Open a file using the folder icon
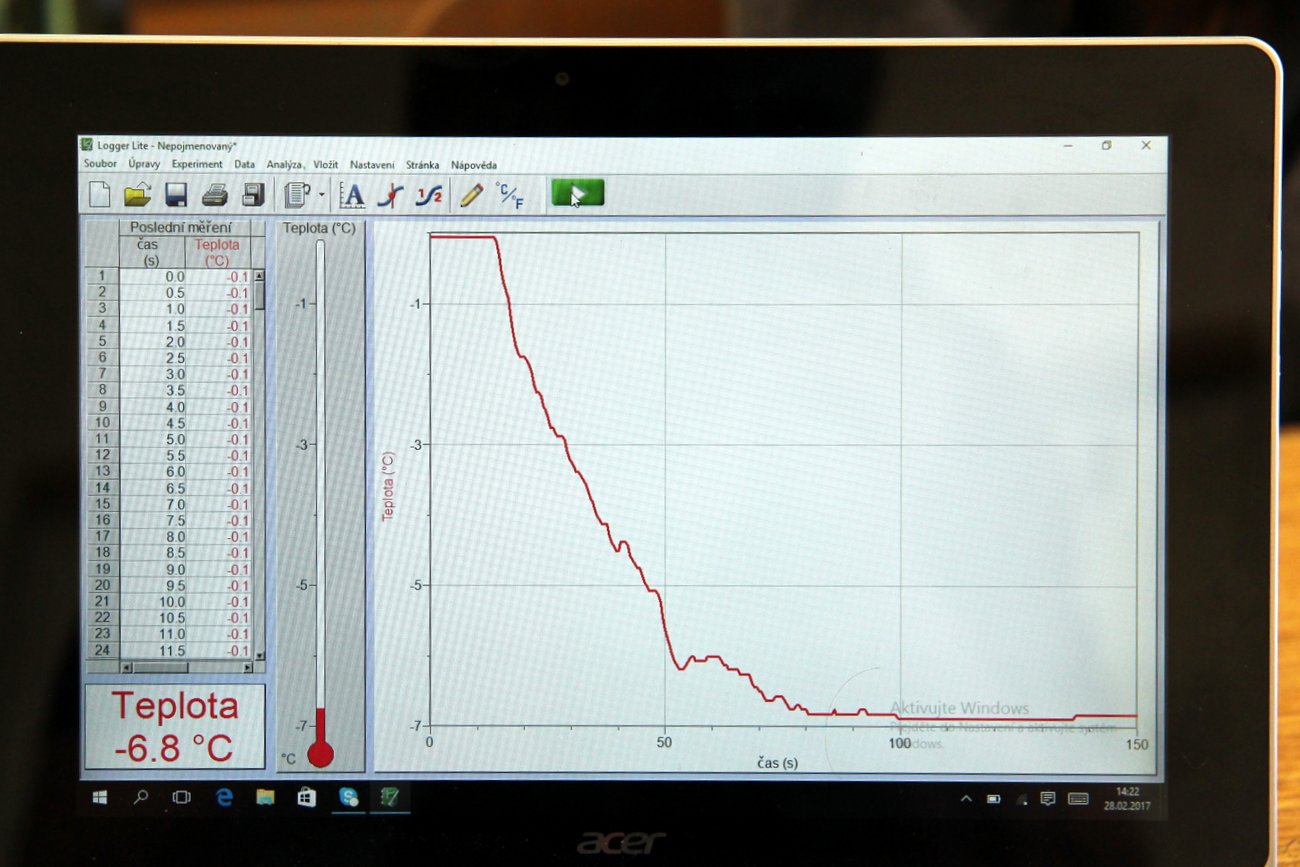The image size is (1300, 867). pyautogui.click(x=137, y=194)
